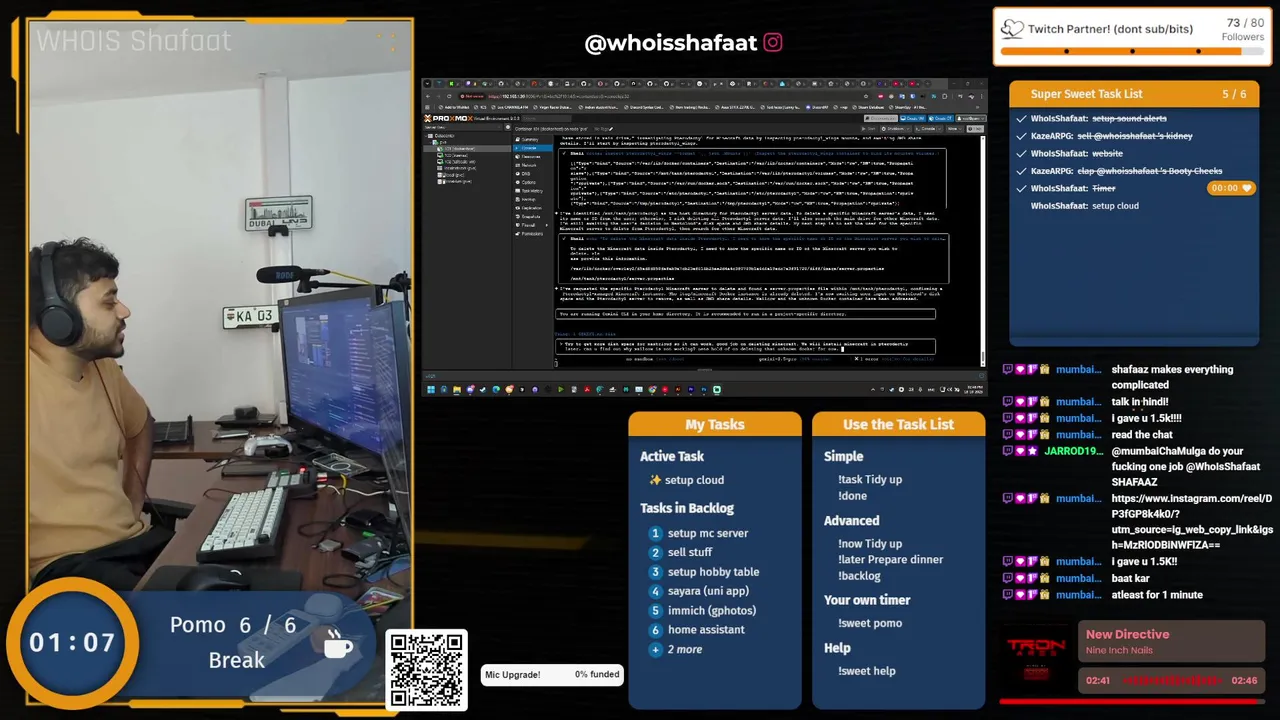Click the QR code thumbnail
The image size is (1280, 720).
pyautogui.click(x=427, y=671)
